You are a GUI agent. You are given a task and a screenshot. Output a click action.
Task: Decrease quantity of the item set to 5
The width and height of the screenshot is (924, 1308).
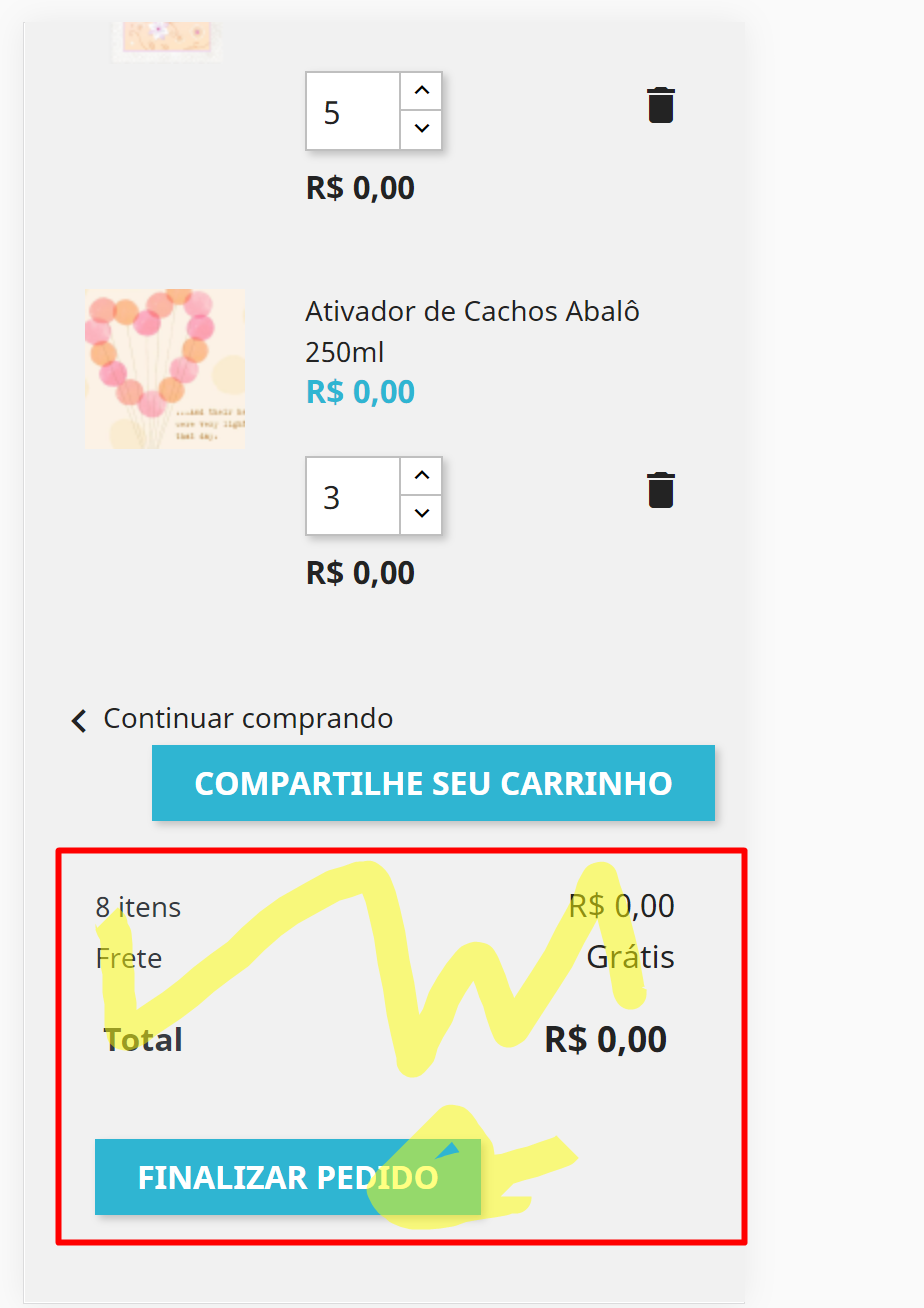tap(421, 129)
